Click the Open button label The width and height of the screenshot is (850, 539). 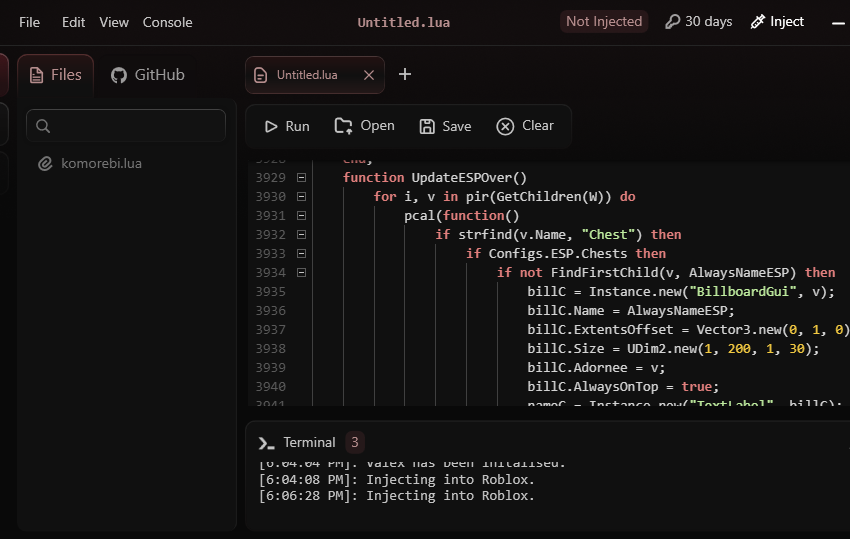pos(377,126)
